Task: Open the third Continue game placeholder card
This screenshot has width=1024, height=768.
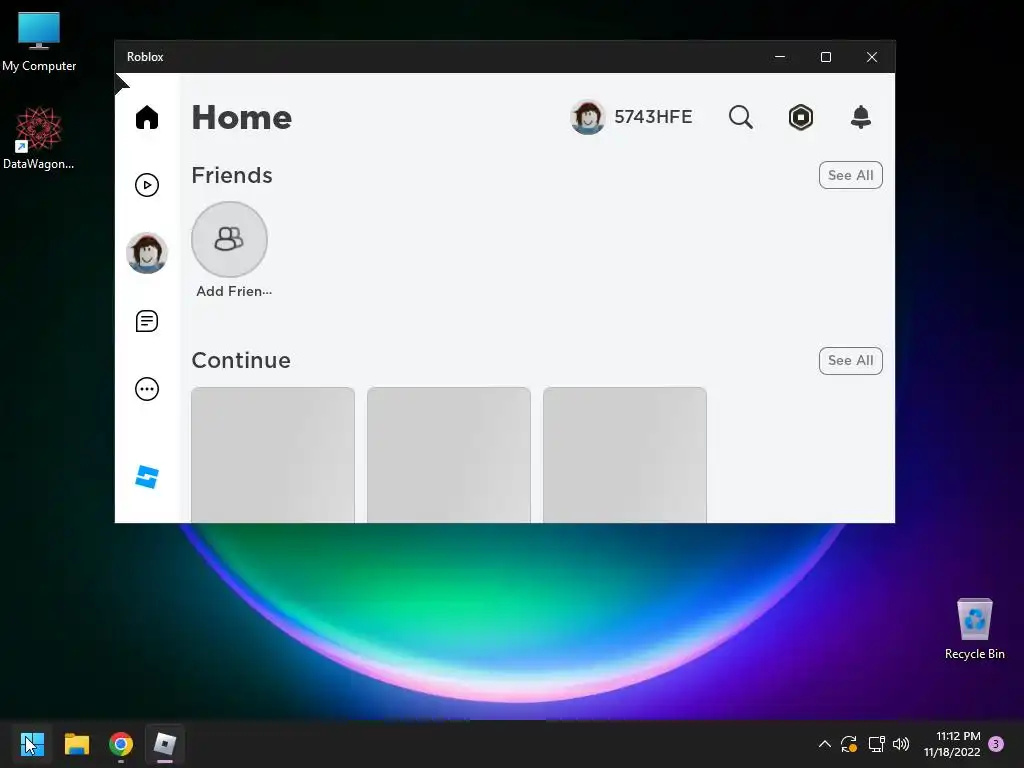Action: pos(625,455)
